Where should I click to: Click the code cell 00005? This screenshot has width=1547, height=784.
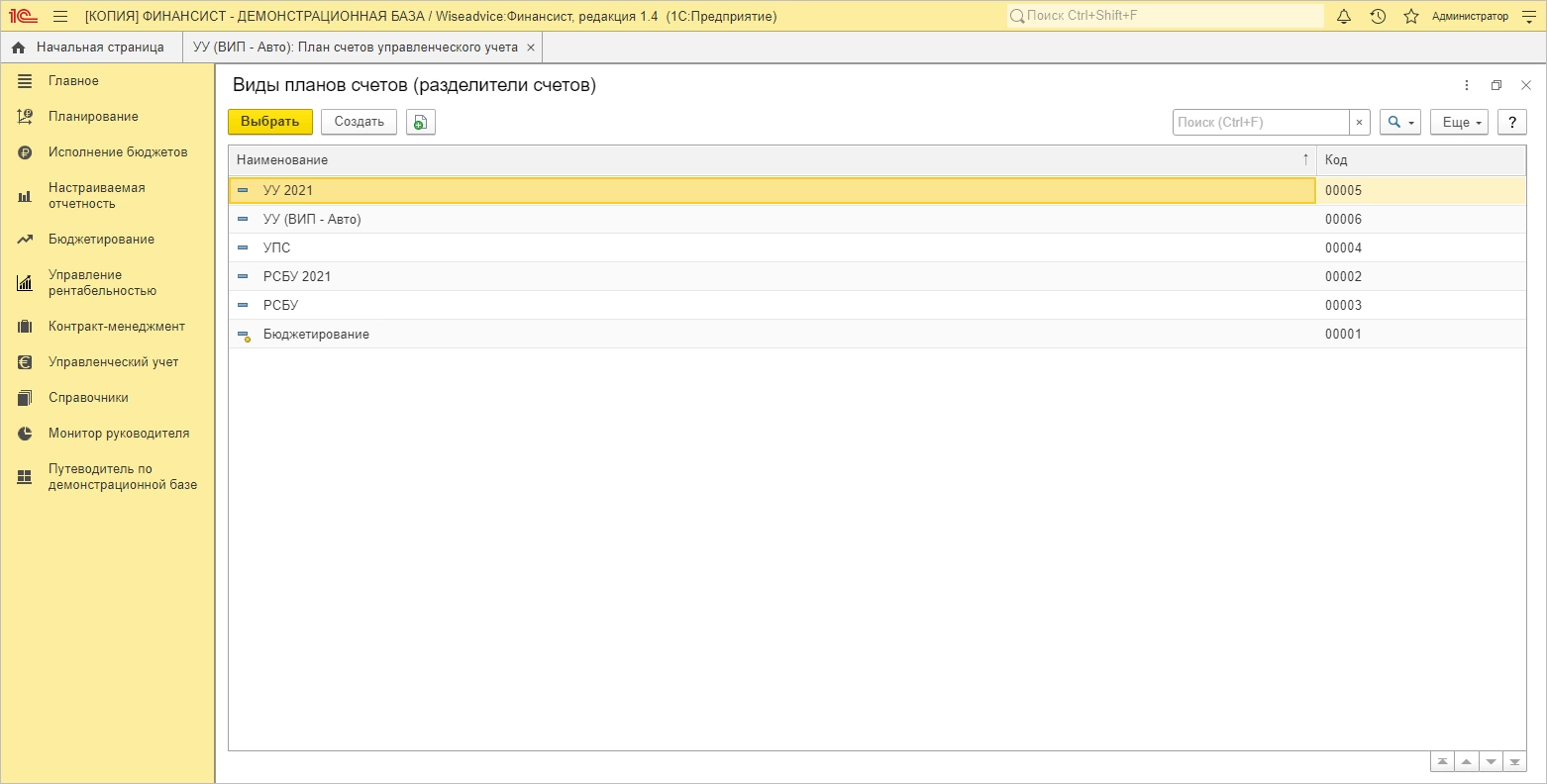[1344, 190]
